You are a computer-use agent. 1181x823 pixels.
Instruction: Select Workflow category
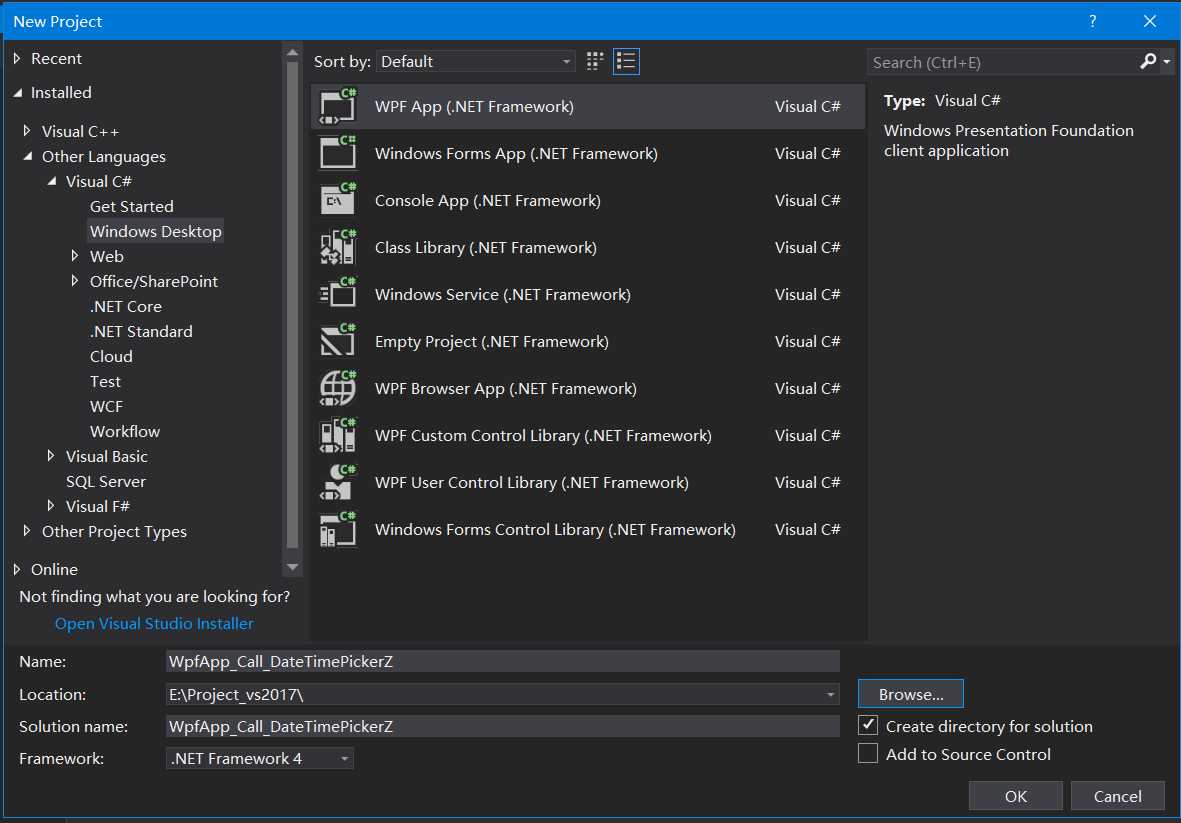(125, 431)
